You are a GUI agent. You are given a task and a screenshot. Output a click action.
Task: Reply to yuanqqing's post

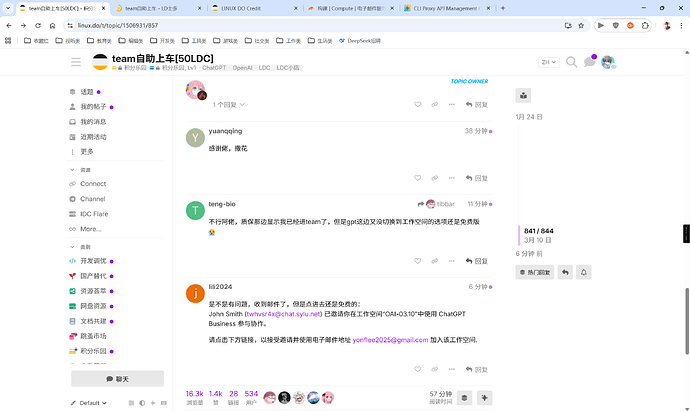[477, 178]
